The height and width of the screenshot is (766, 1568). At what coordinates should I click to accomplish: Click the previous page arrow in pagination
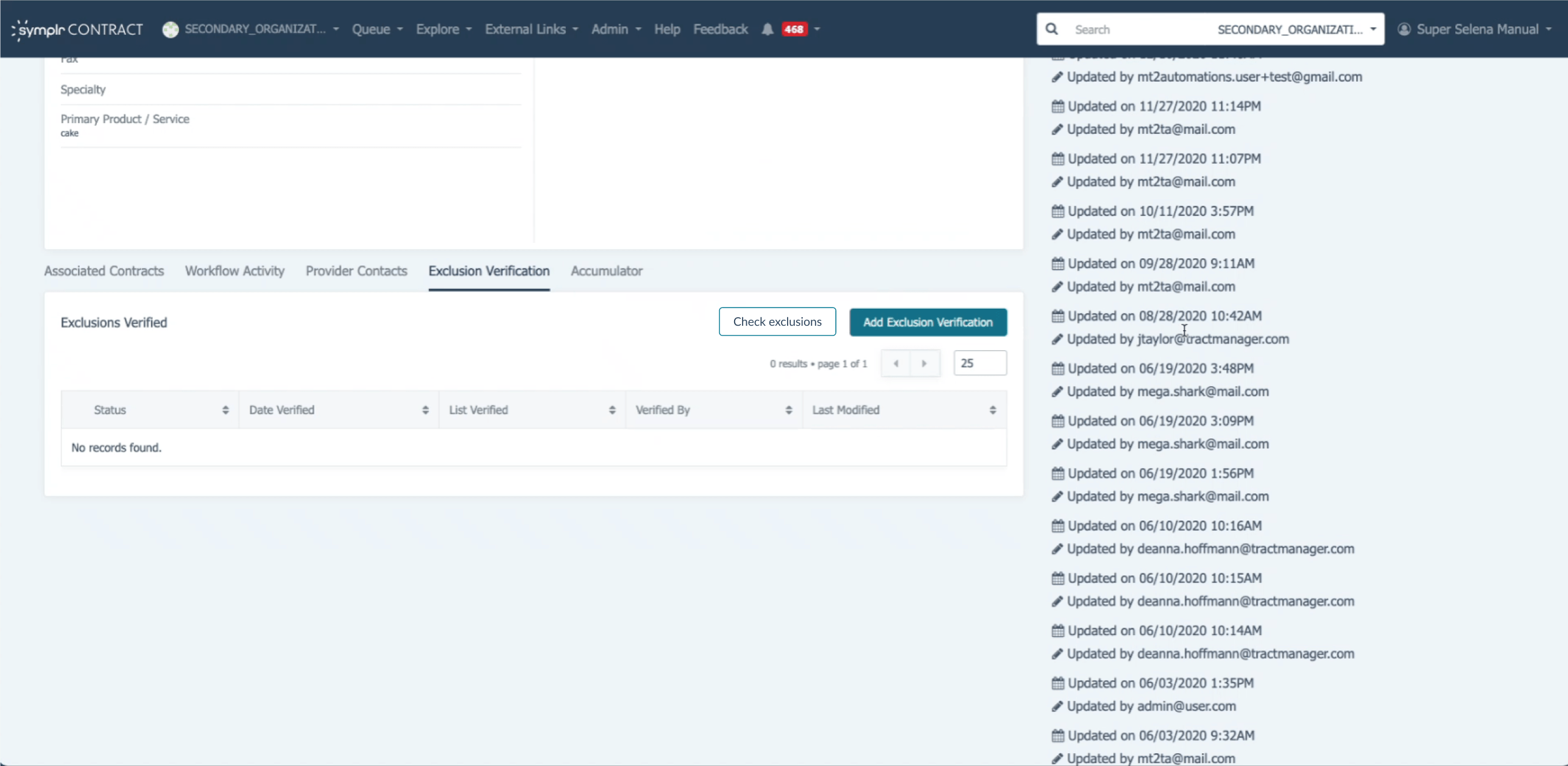click(896, 362)
